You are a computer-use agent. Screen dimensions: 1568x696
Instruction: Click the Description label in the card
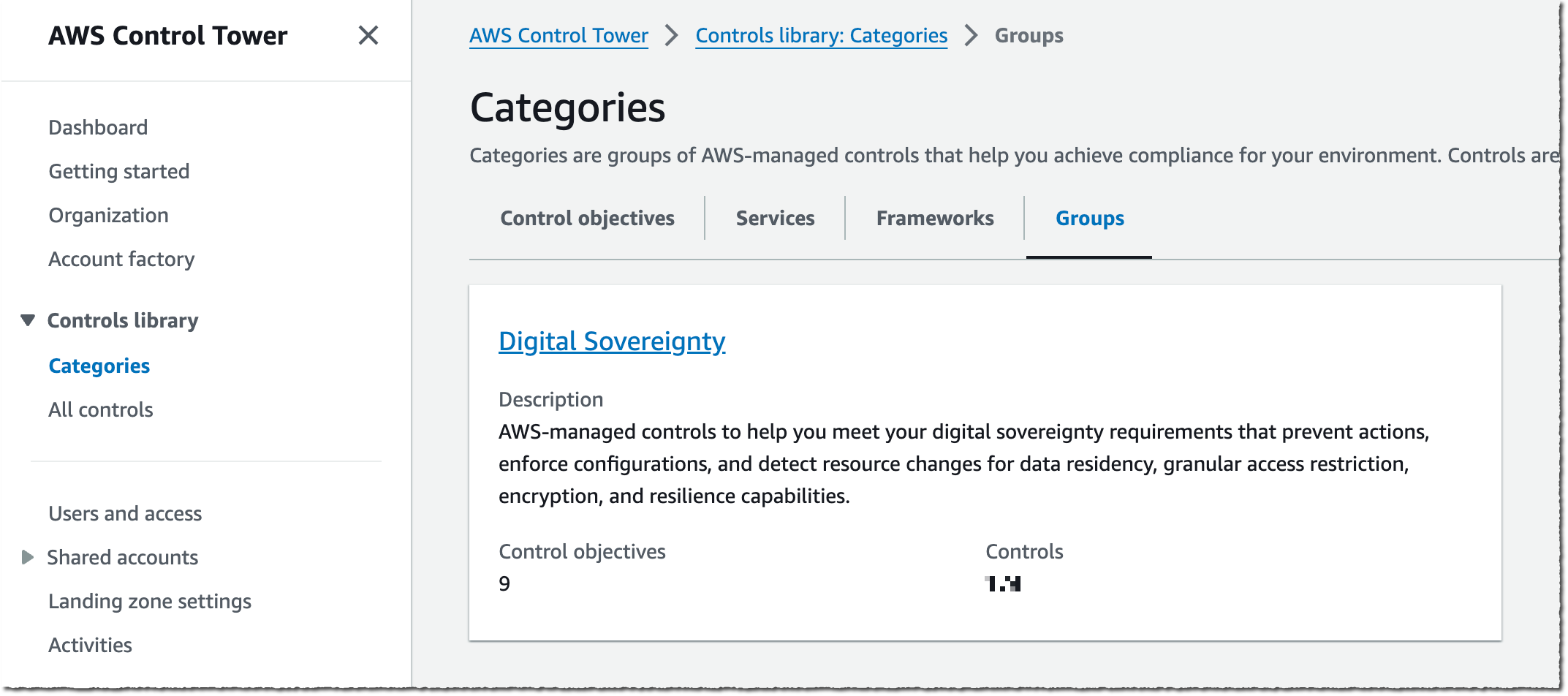click(x=550, y=399)
